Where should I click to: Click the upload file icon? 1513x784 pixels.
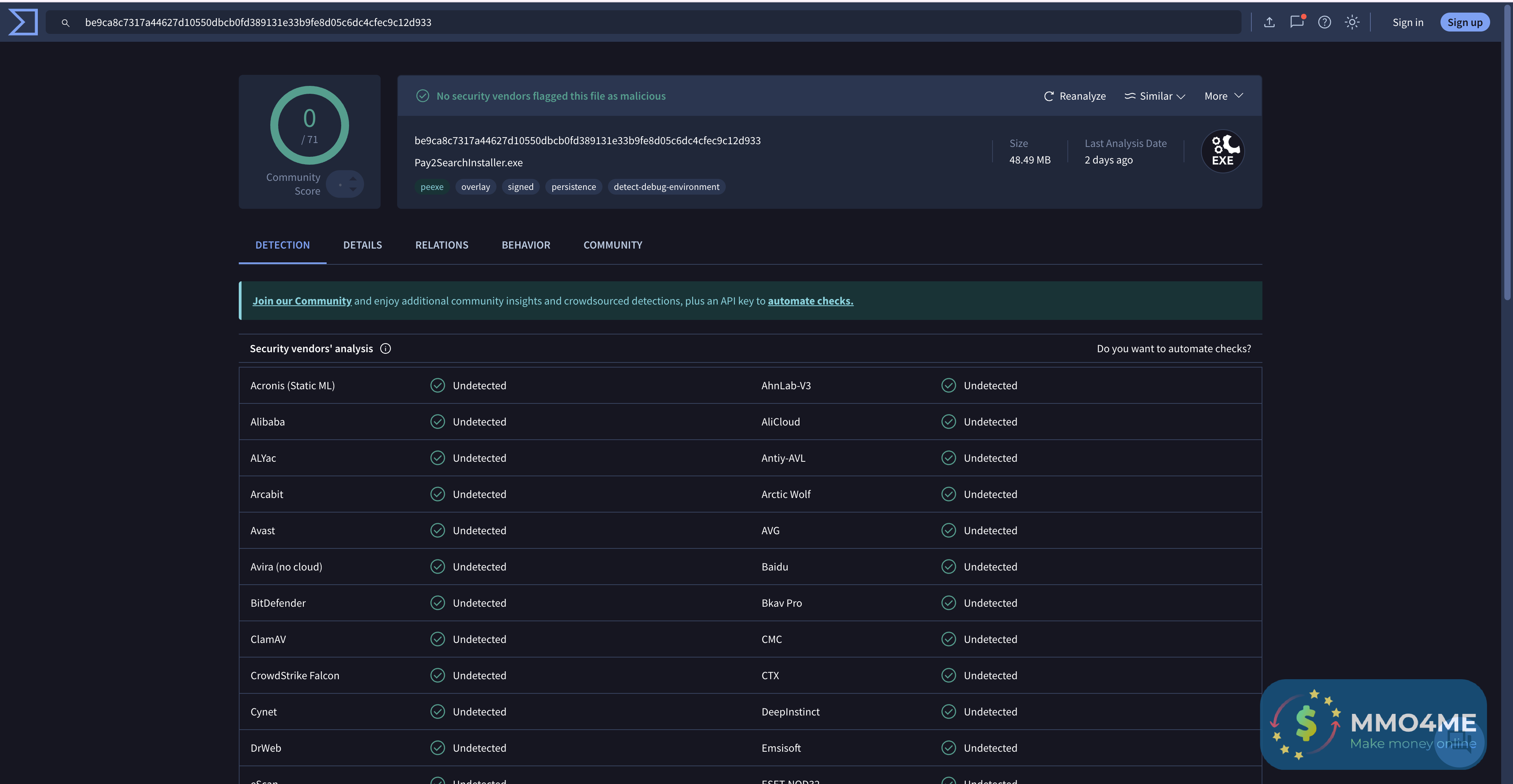point(1269,22)
